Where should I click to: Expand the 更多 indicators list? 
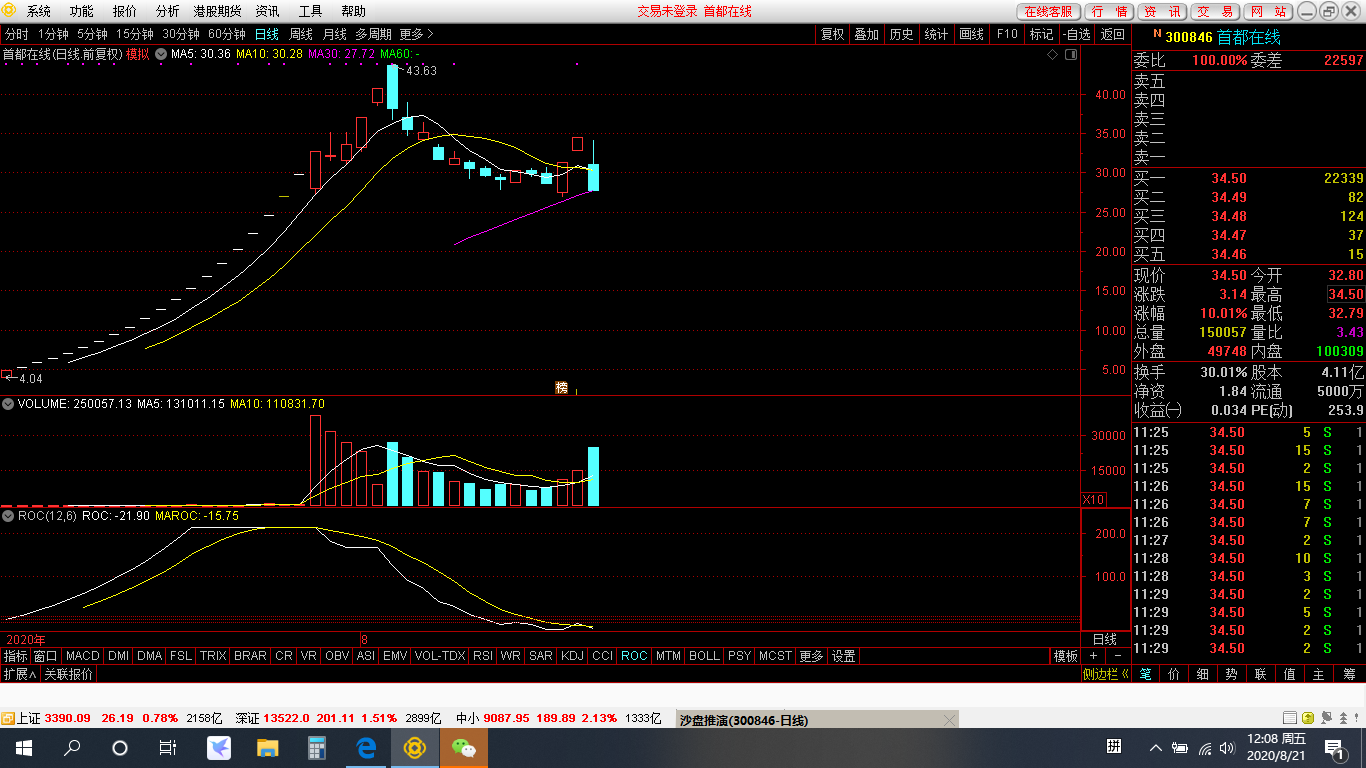click(811, 656)
